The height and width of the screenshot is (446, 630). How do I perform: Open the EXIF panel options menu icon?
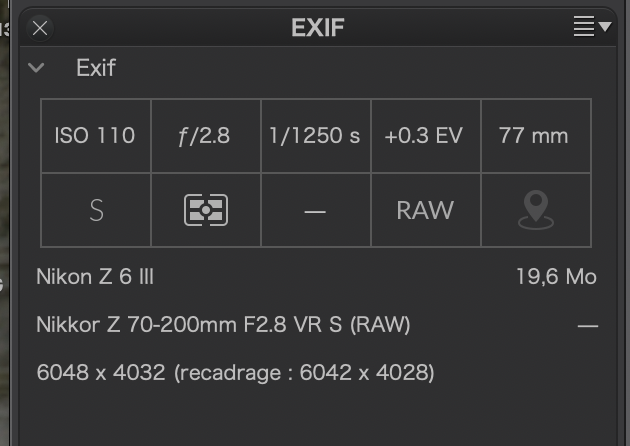coord(592,27)
